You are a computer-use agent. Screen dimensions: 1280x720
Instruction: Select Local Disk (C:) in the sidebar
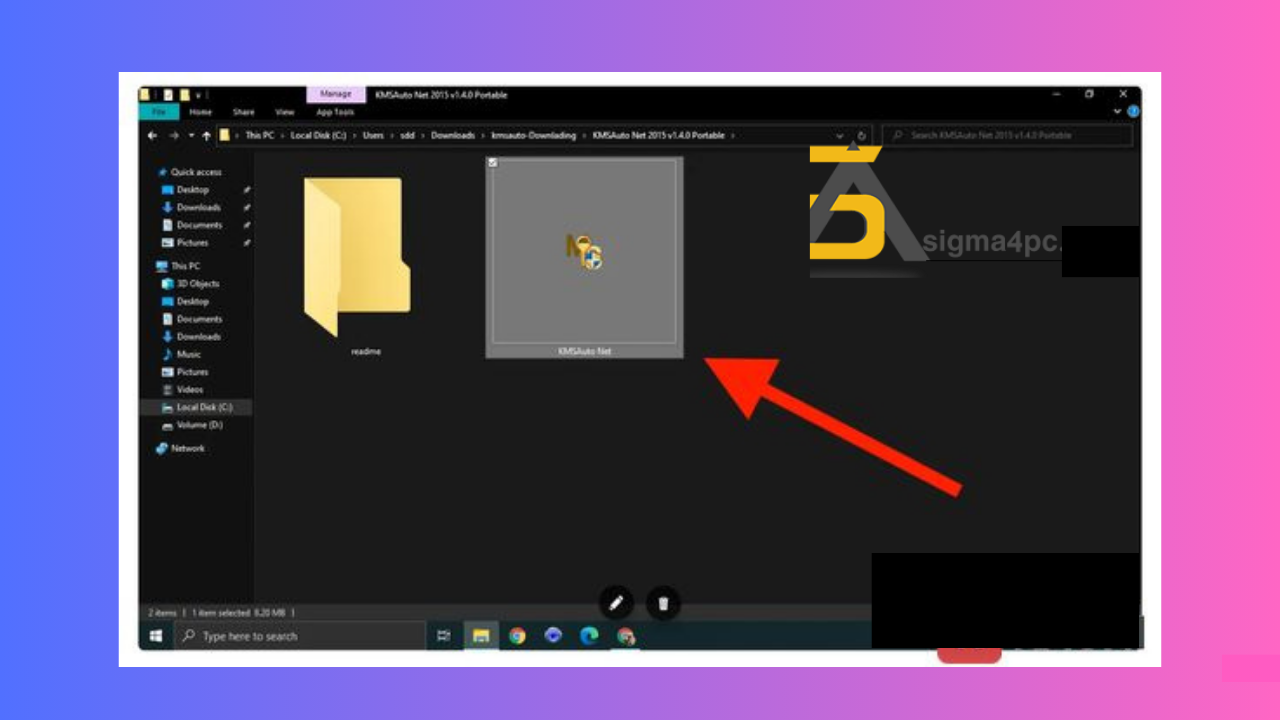(204, 407)
